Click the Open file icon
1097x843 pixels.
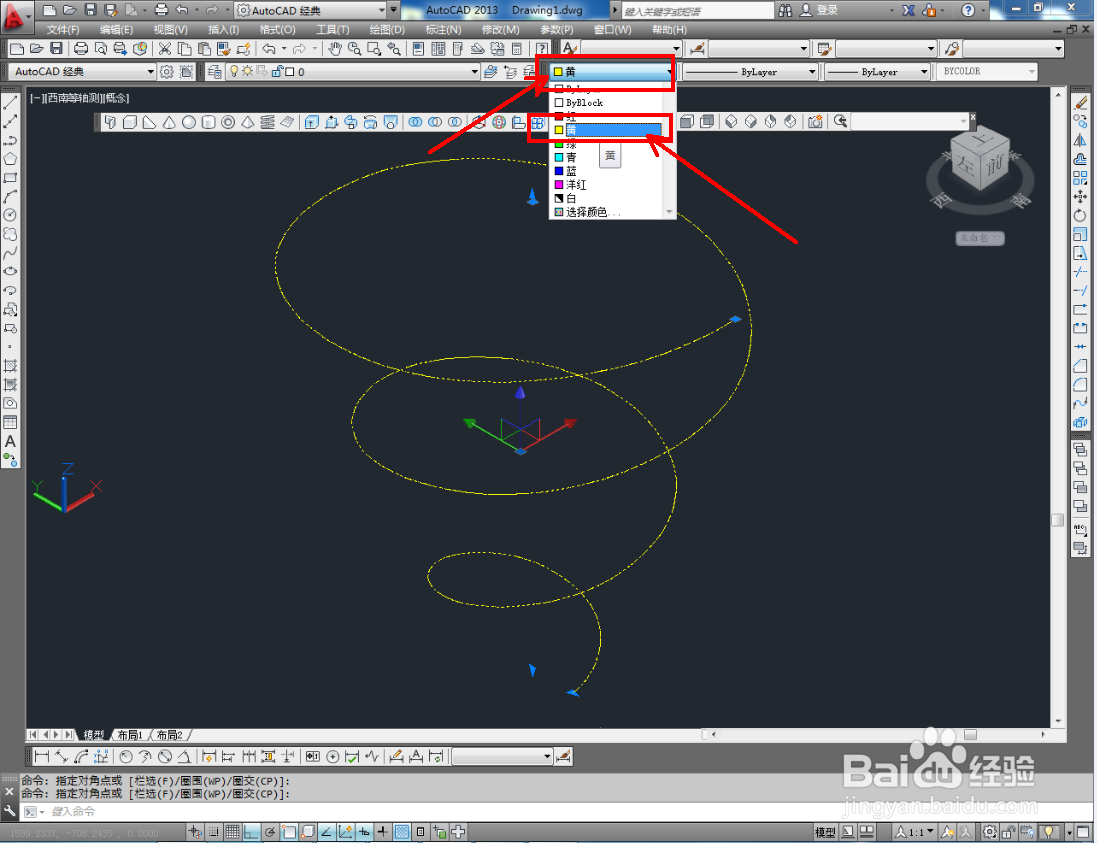[x=36, y=49]
